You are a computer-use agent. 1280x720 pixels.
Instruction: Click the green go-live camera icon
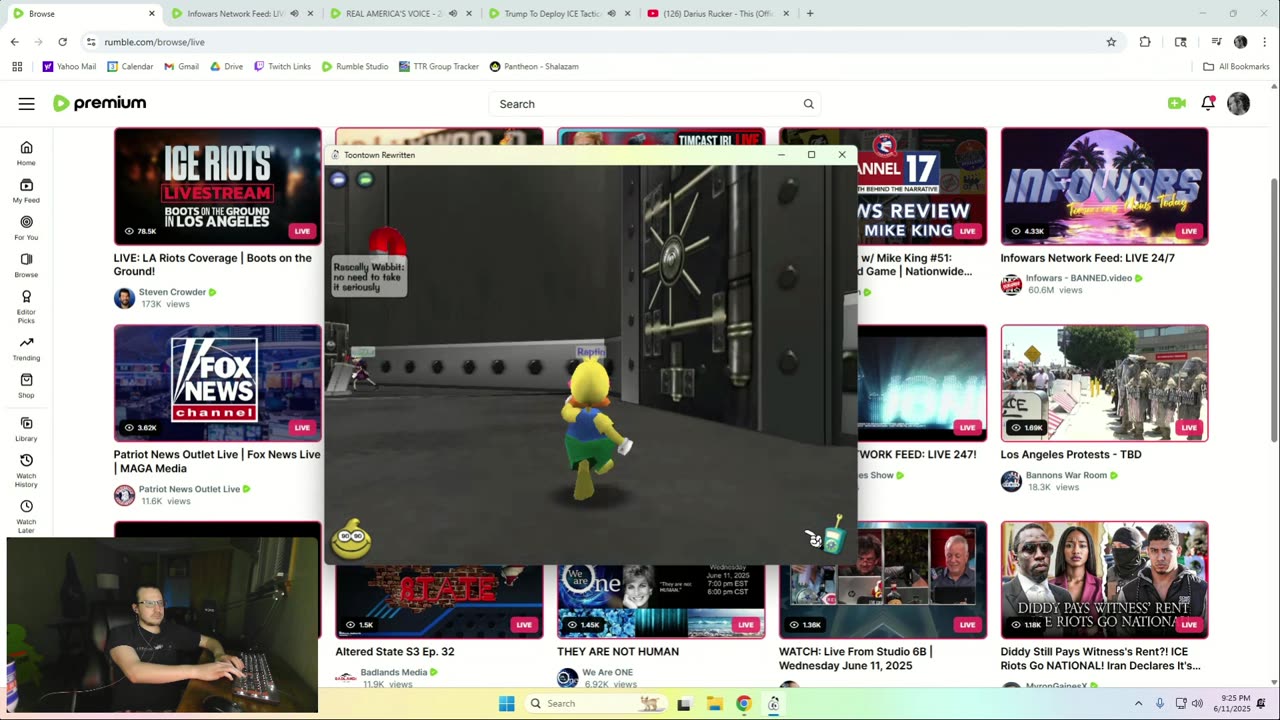[1176, 103]
